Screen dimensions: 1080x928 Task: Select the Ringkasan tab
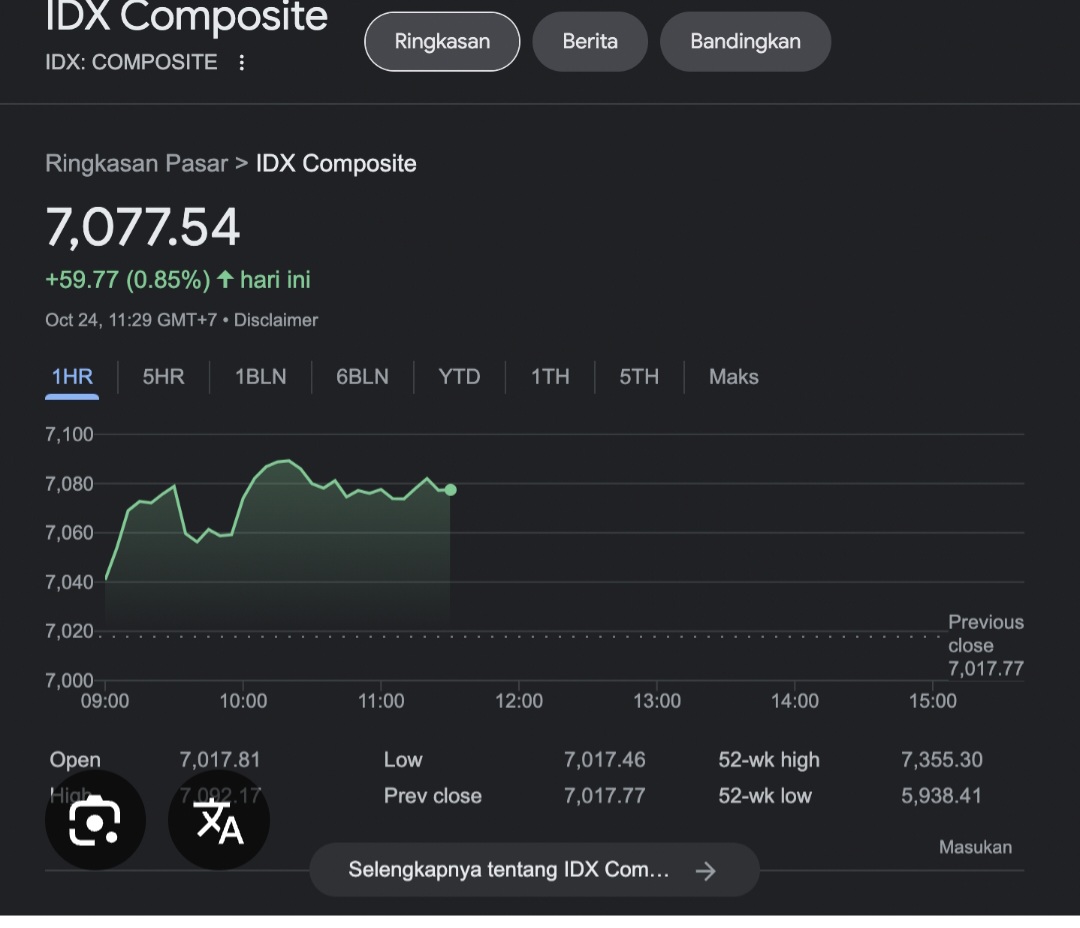442,42
